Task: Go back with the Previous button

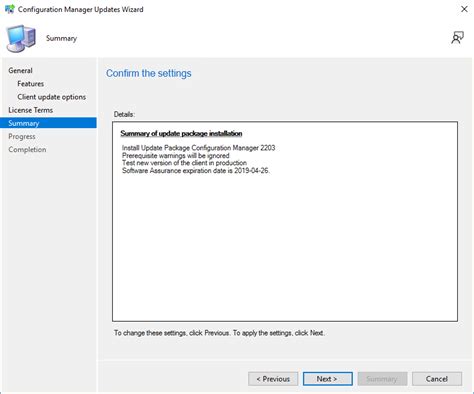Action: (273, 379)
